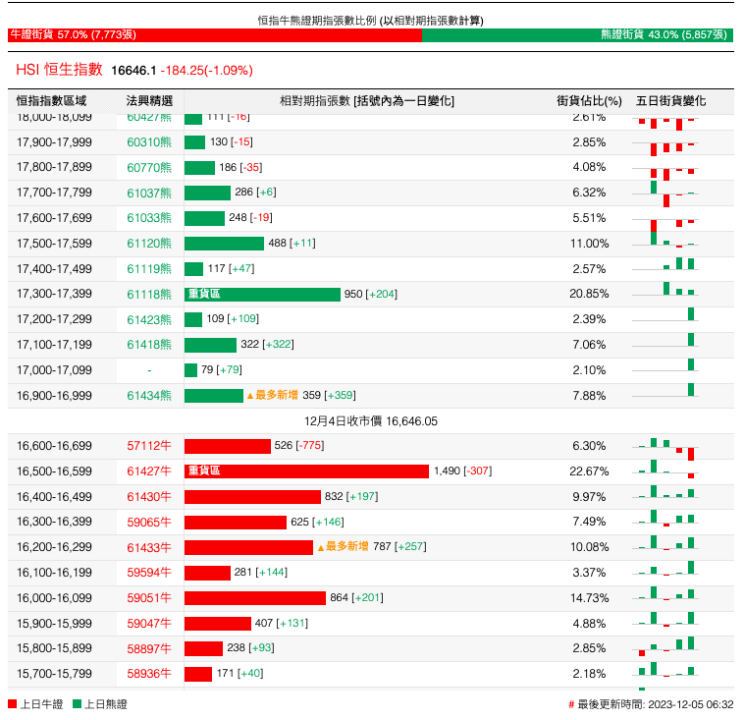The height and width of the screenshot is (720, 743).
Task: Open the 61423熊 warrant link
Action: (x=149, y=319)
